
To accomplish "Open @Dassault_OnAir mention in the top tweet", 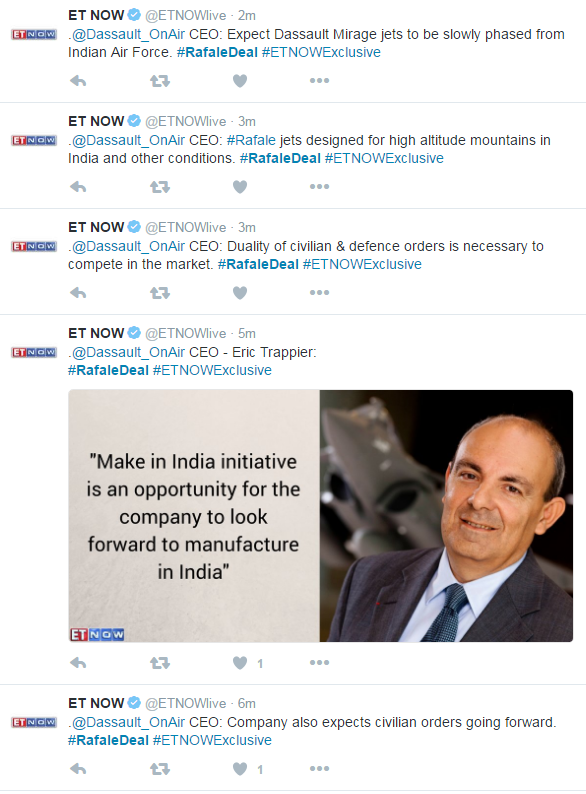I will point(129,34).
